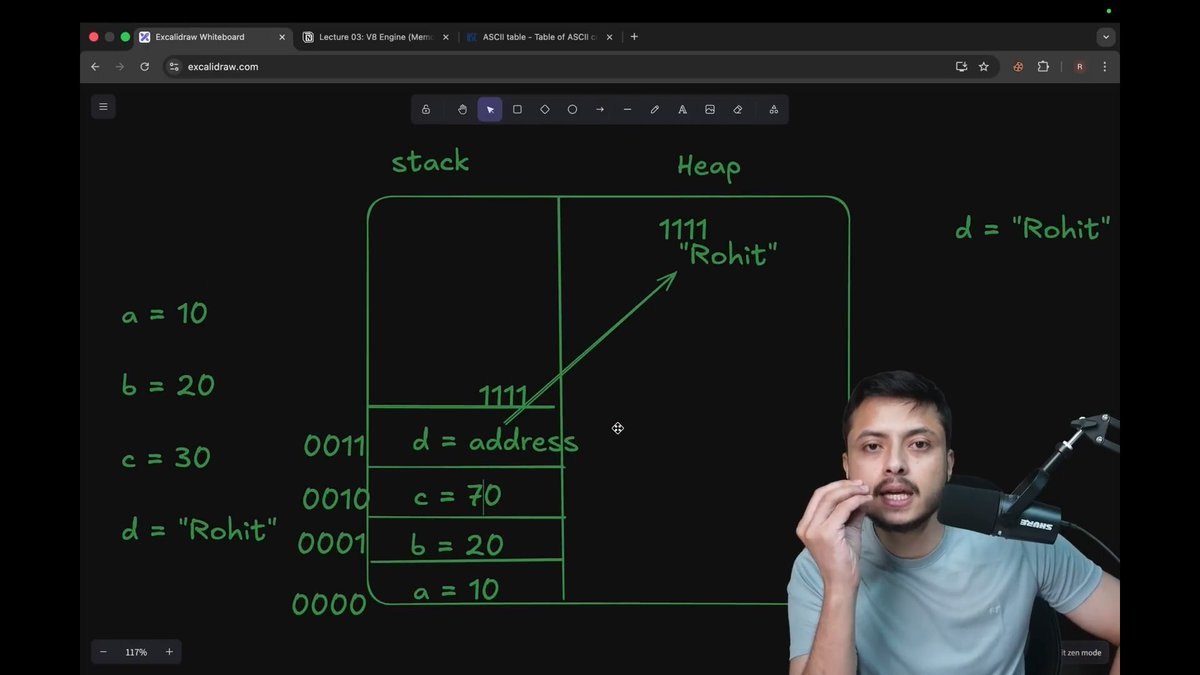This screenshot has width=1200, height=675.
Task: Select the Diamond shape tool
Action: point(545,110)
